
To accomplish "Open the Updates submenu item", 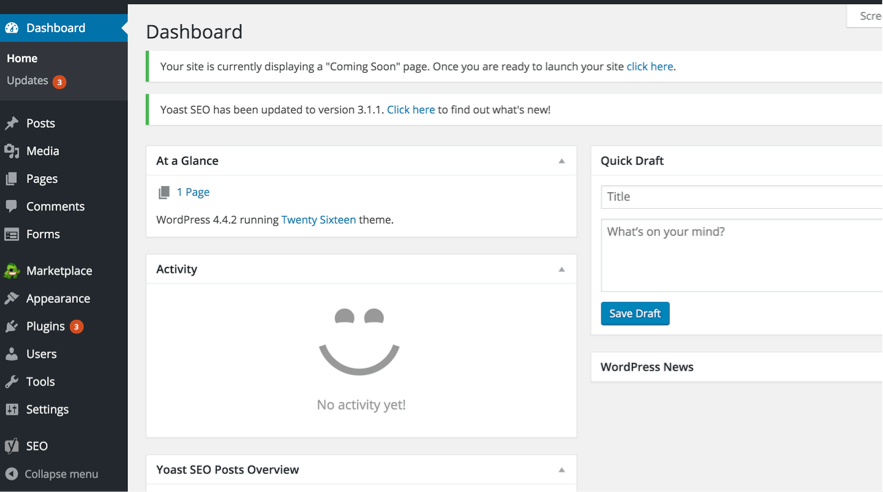I will [x=28, y=80].
